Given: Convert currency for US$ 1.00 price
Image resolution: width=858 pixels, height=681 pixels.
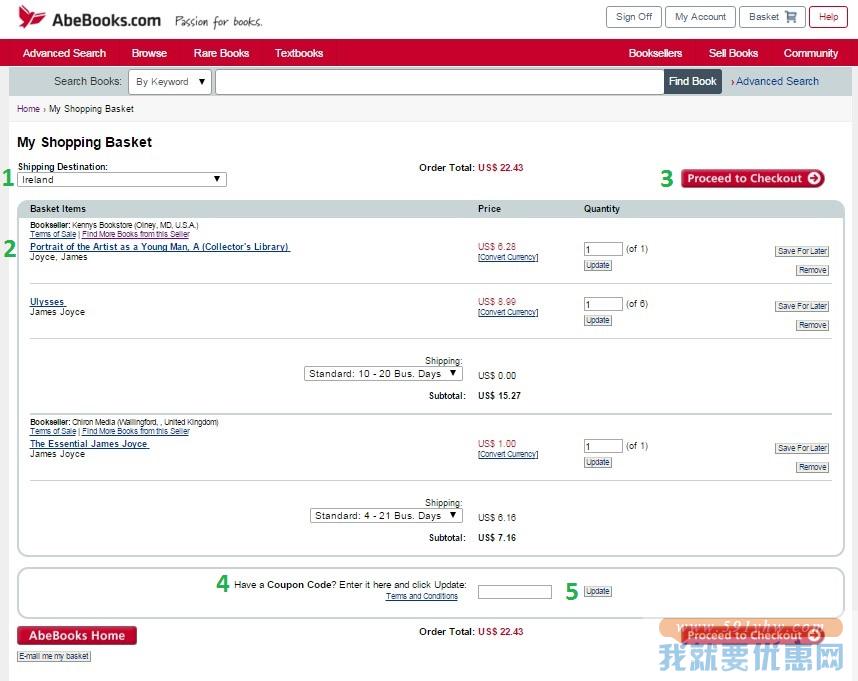Looking at the screenshot, I should (x=508, y=454).
